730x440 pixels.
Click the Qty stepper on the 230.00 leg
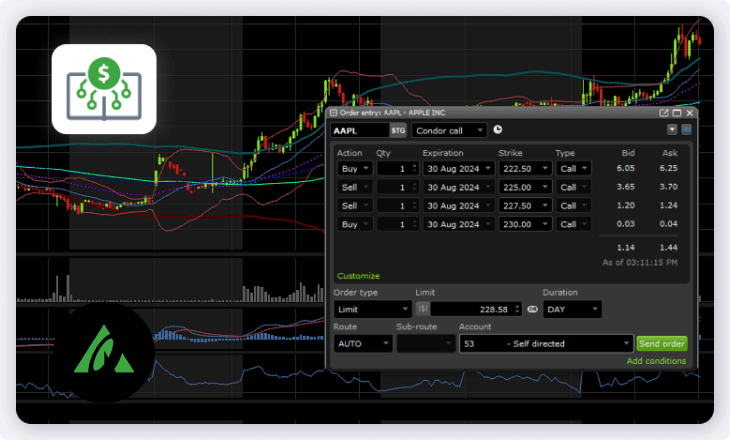[x=414, y=224]
